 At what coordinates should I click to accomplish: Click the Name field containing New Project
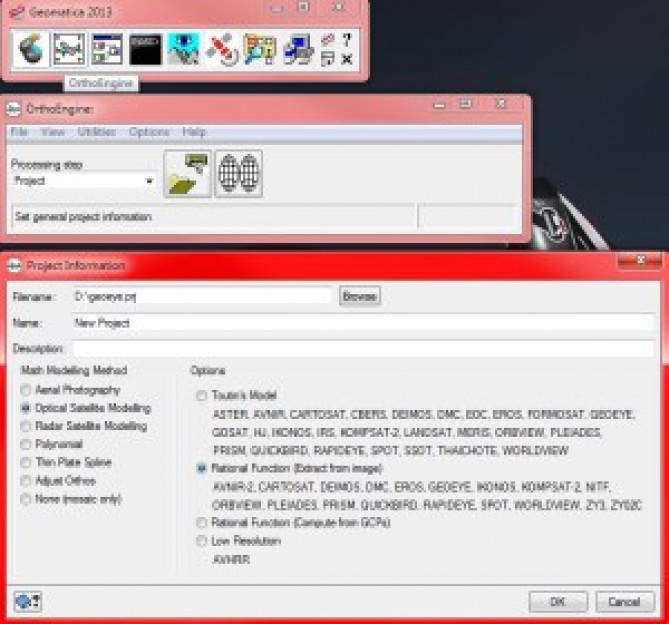point(363,323)
